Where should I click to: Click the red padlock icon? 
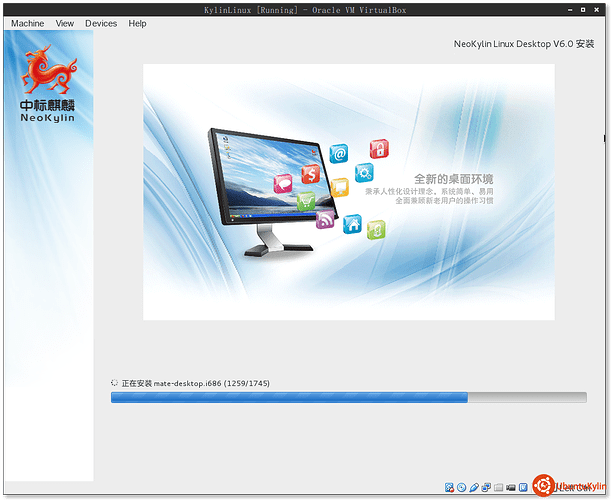(x=379, y=150)
